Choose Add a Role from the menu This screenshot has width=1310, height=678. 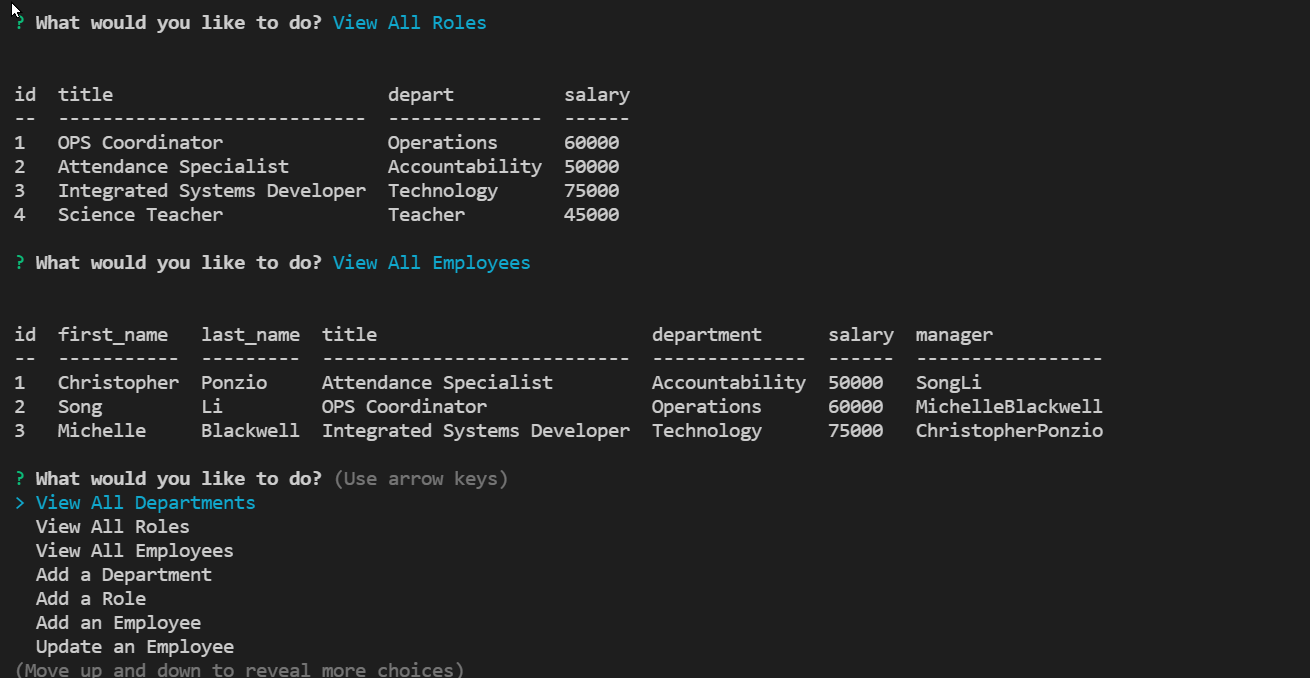(x=90, y=598)
